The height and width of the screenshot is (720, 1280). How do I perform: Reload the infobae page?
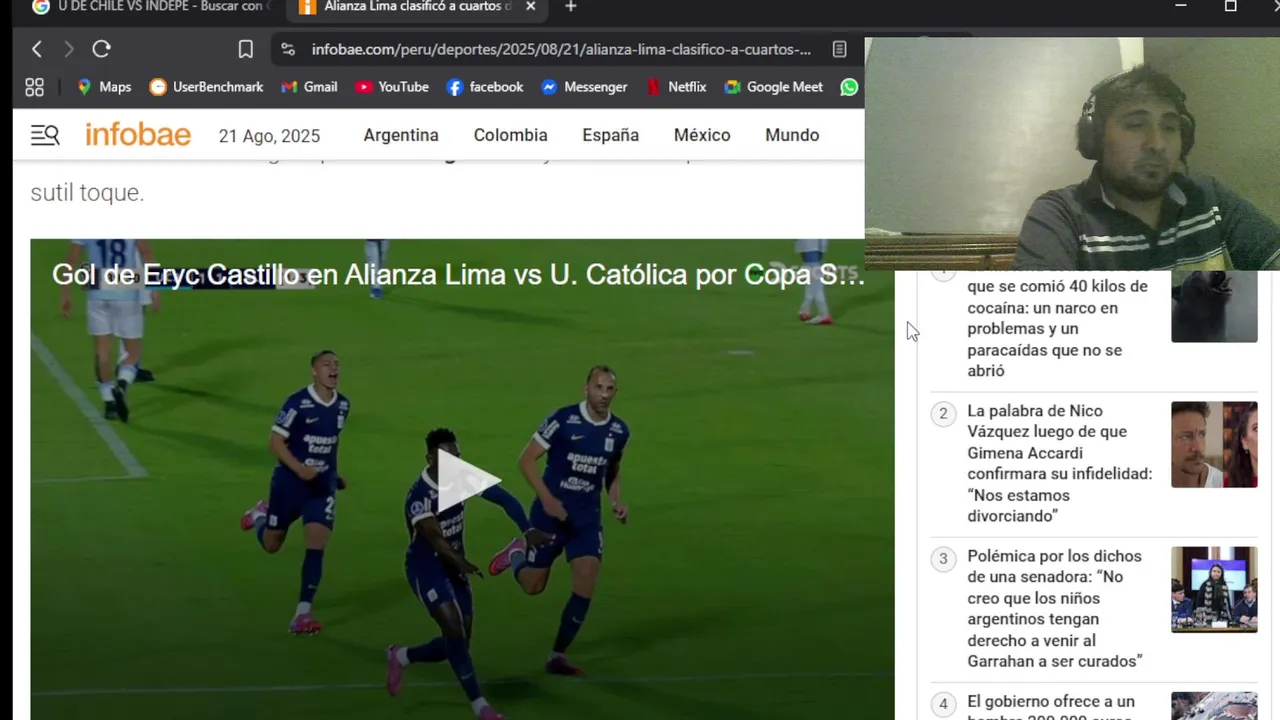101,49
